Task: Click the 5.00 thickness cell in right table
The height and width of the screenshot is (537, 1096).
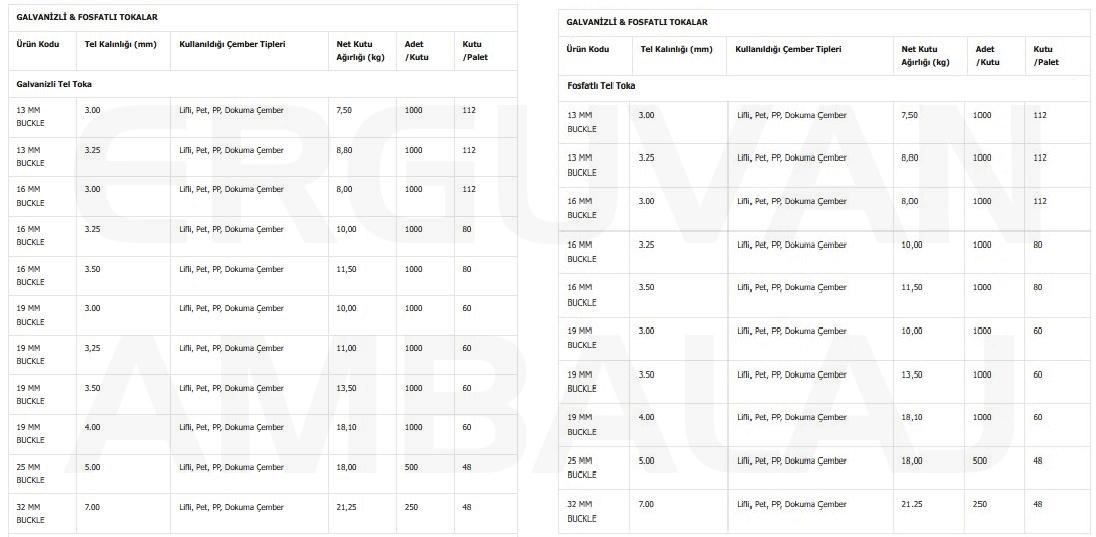Action: (647, 461)
